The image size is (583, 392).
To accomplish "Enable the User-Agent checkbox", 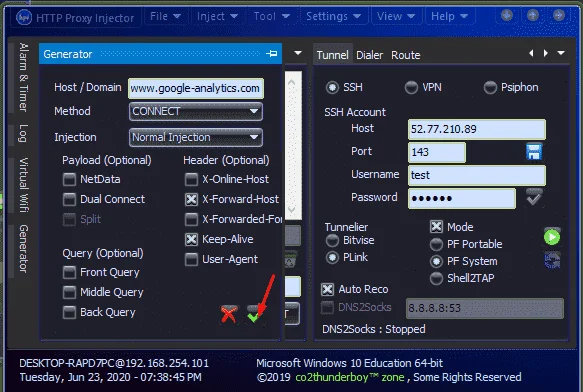I will click(191, 259).
